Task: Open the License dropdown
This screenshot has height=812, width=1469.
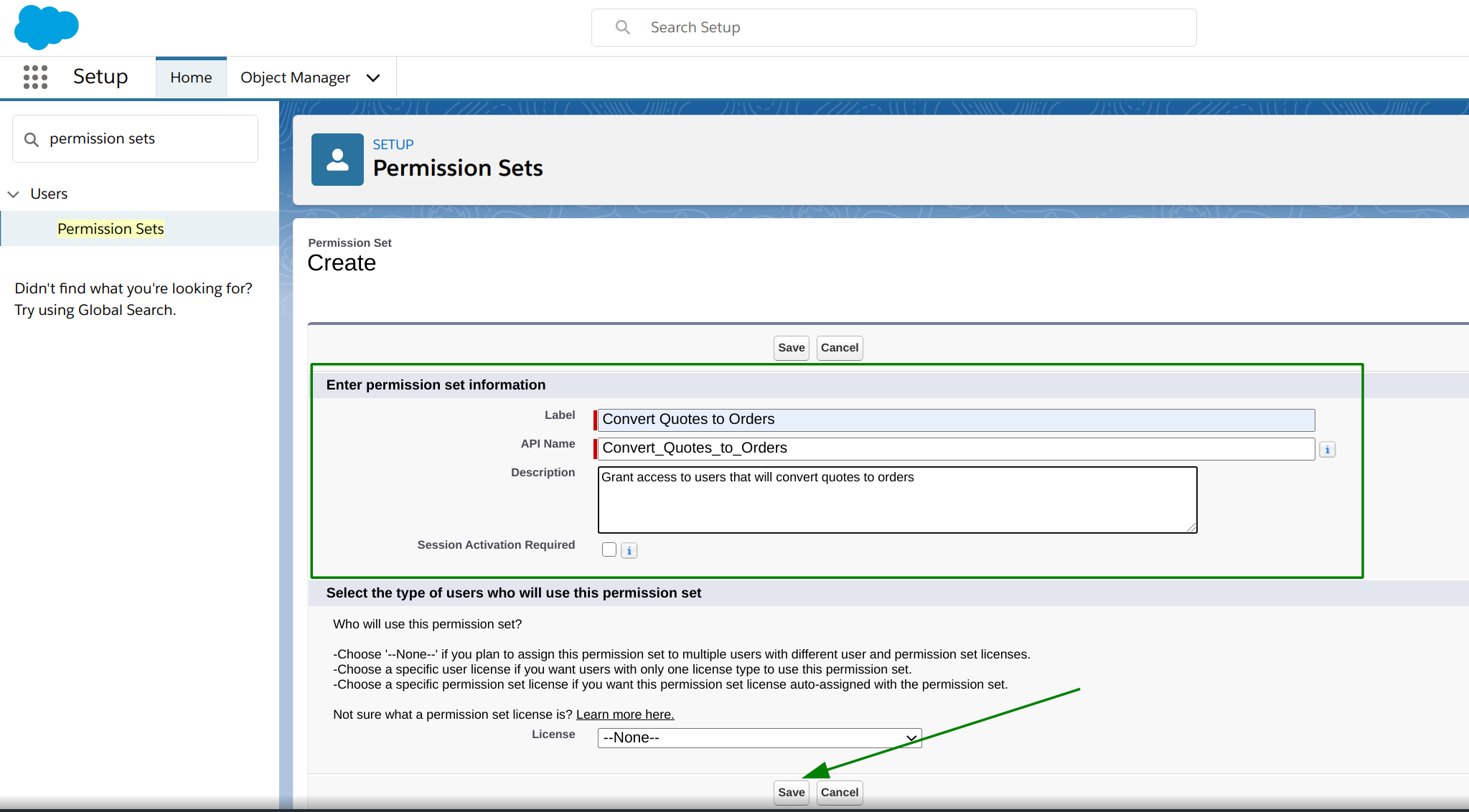Action: coord(759,737)
